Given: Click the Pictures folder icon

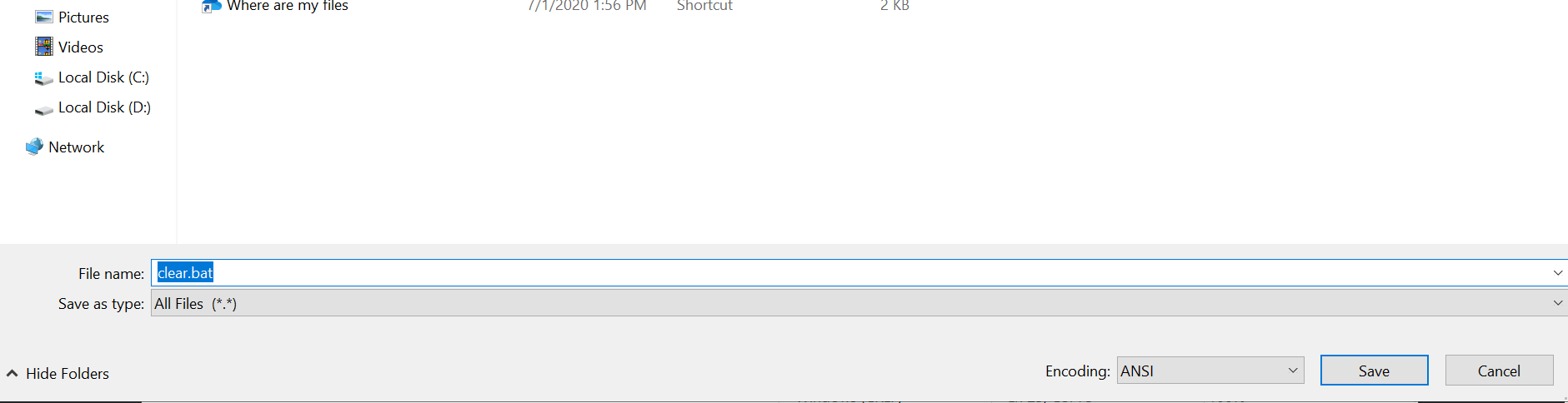Looking at the screenshot, I should pyautogui.click(x=44, y=17).
